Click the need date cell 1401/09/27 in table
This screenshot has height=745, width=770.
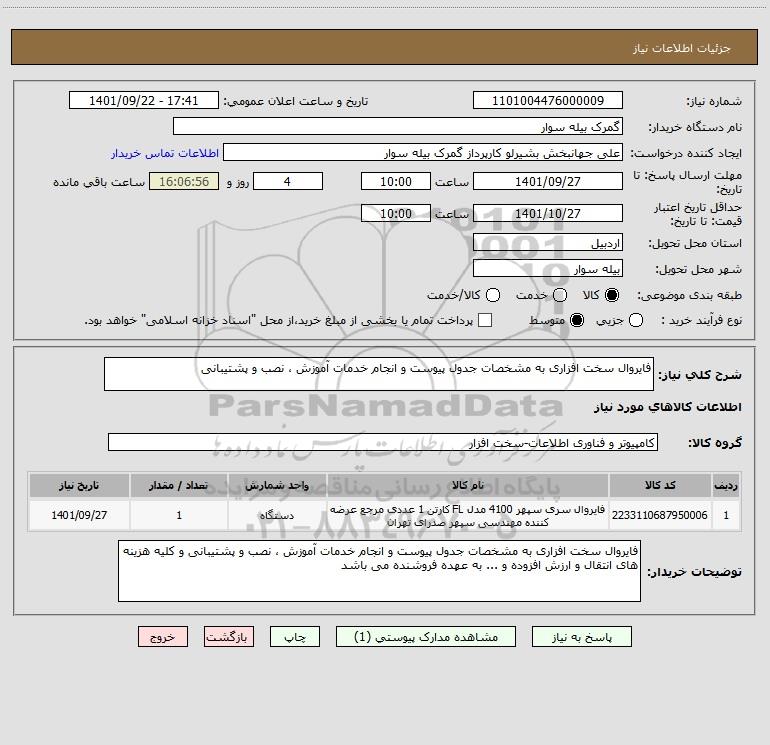click(79, 515)
